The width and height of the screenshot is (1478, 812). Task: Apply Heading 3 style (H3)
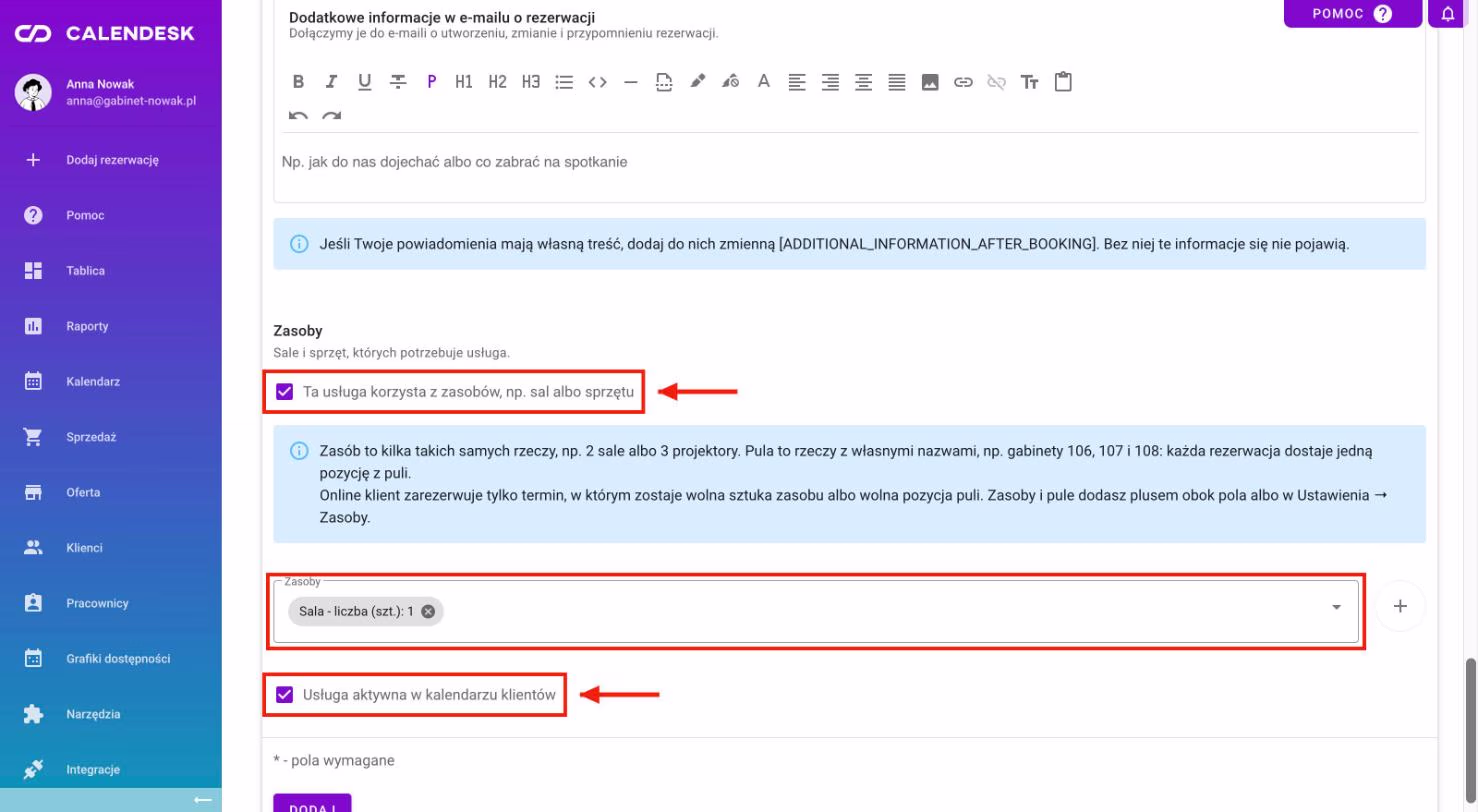[x=531, y=82]
